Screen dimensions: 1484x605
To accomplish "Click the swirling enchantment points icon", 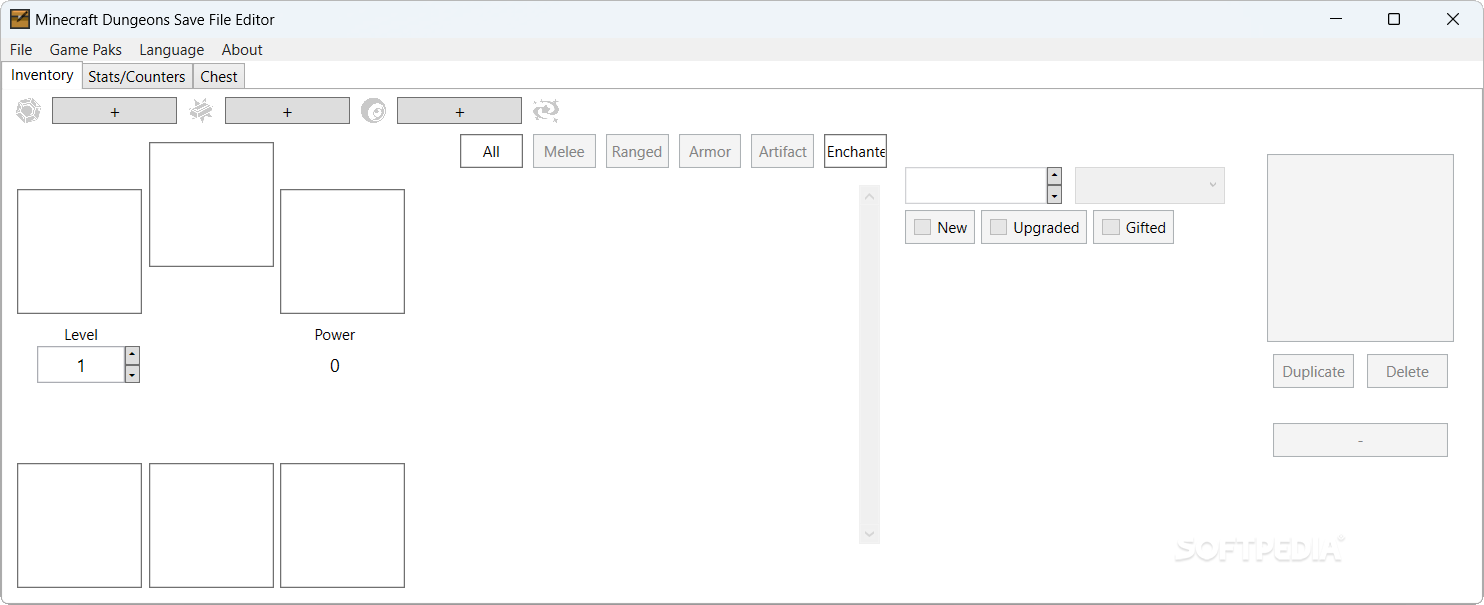I will [x=546, y=111].
